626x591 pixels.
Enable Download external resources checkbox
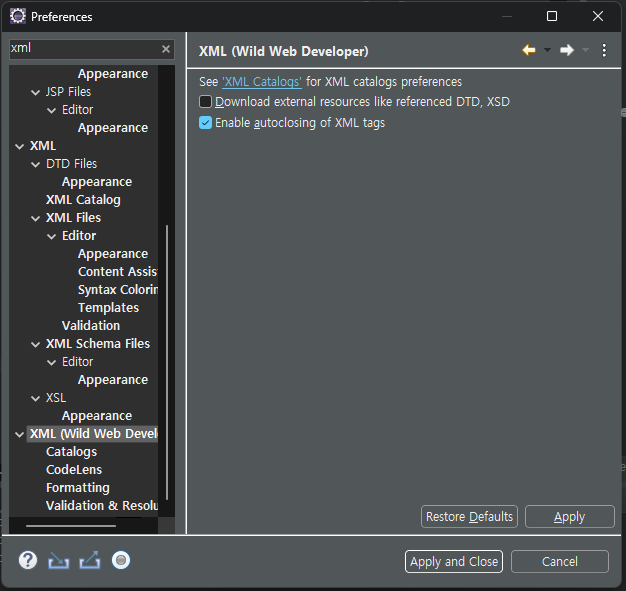pyautogui.click(x=205, y=101)
